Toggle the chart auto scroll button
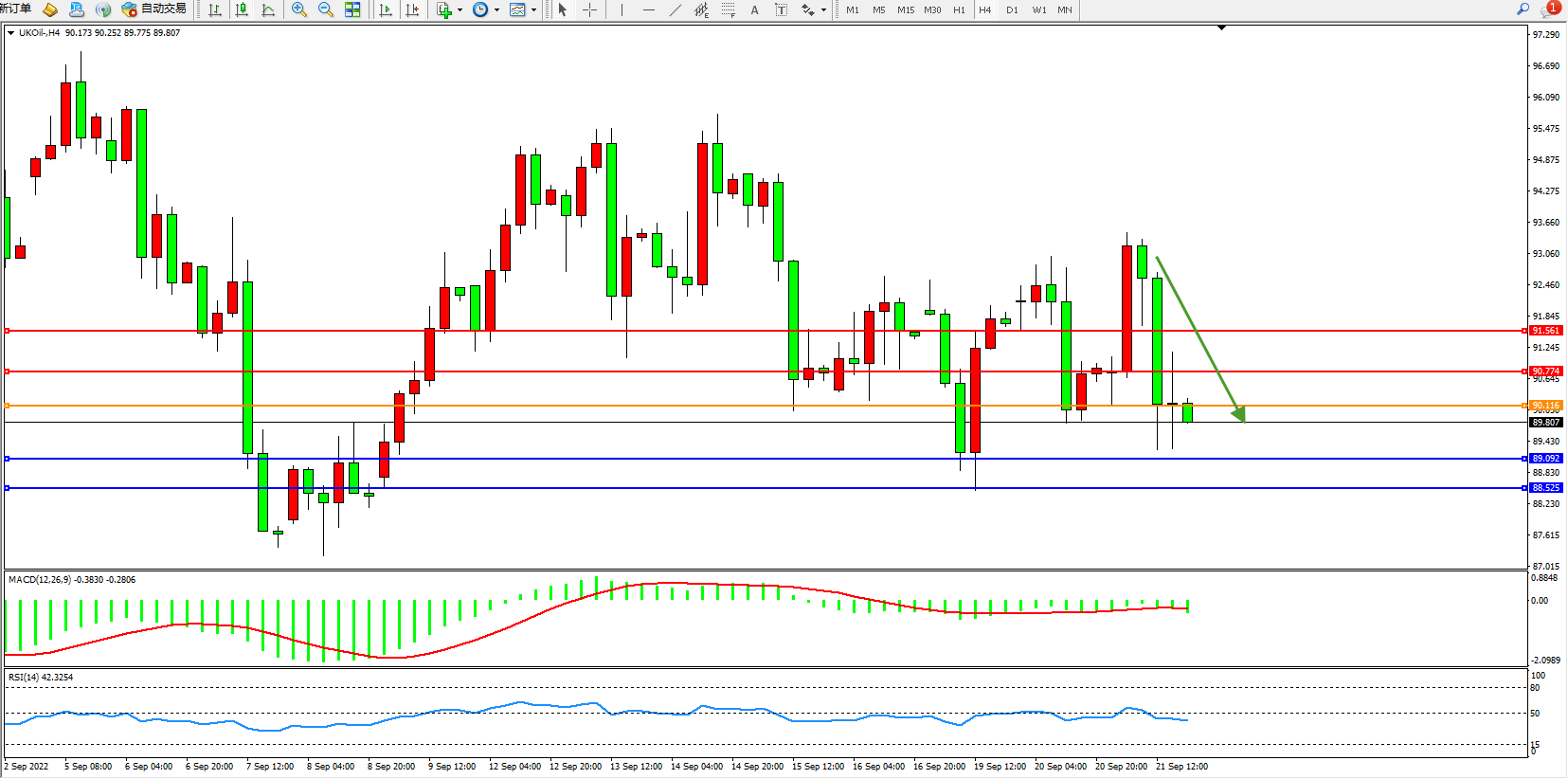The image size is (1568, 779). pyautogui.click(x=386, y=9)
